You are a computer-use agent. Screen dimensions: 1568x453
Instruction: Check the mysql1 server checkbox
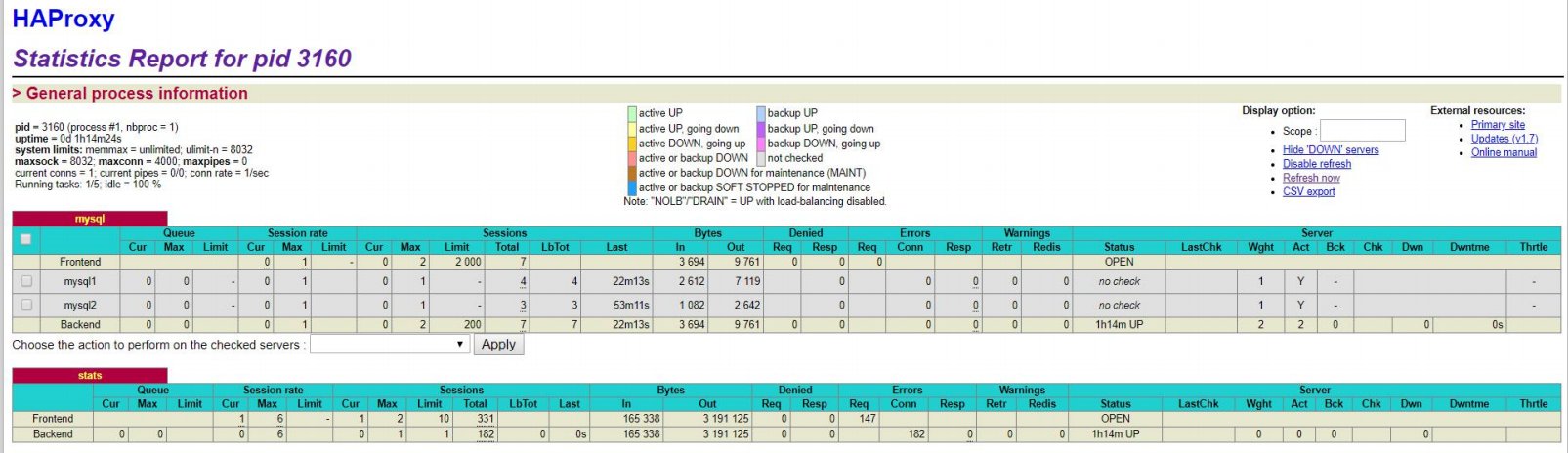tap(26, 281)
